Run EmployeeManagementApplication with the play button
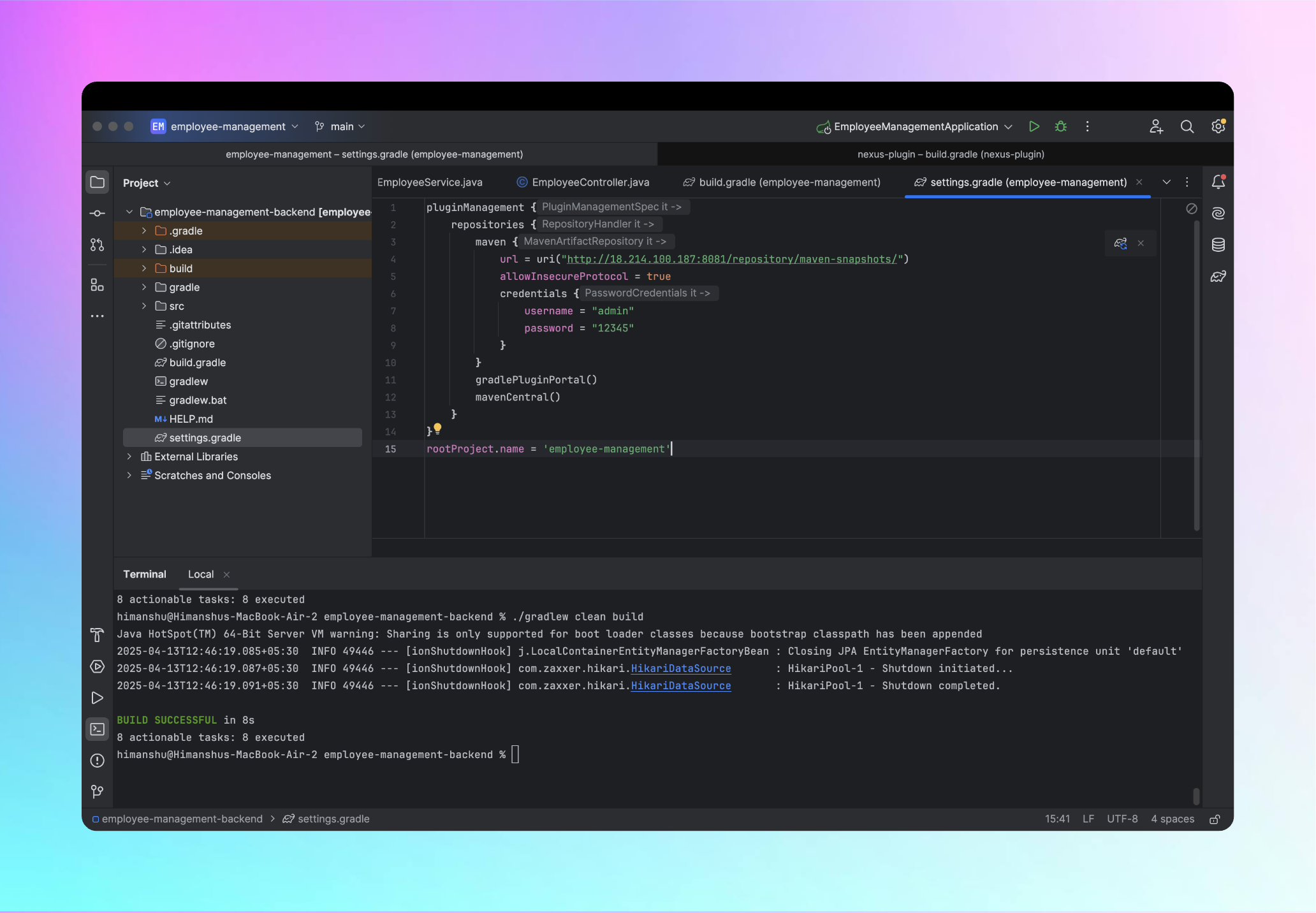The height and width of the screenshot is (913, 1316). tap(1034, 127)
